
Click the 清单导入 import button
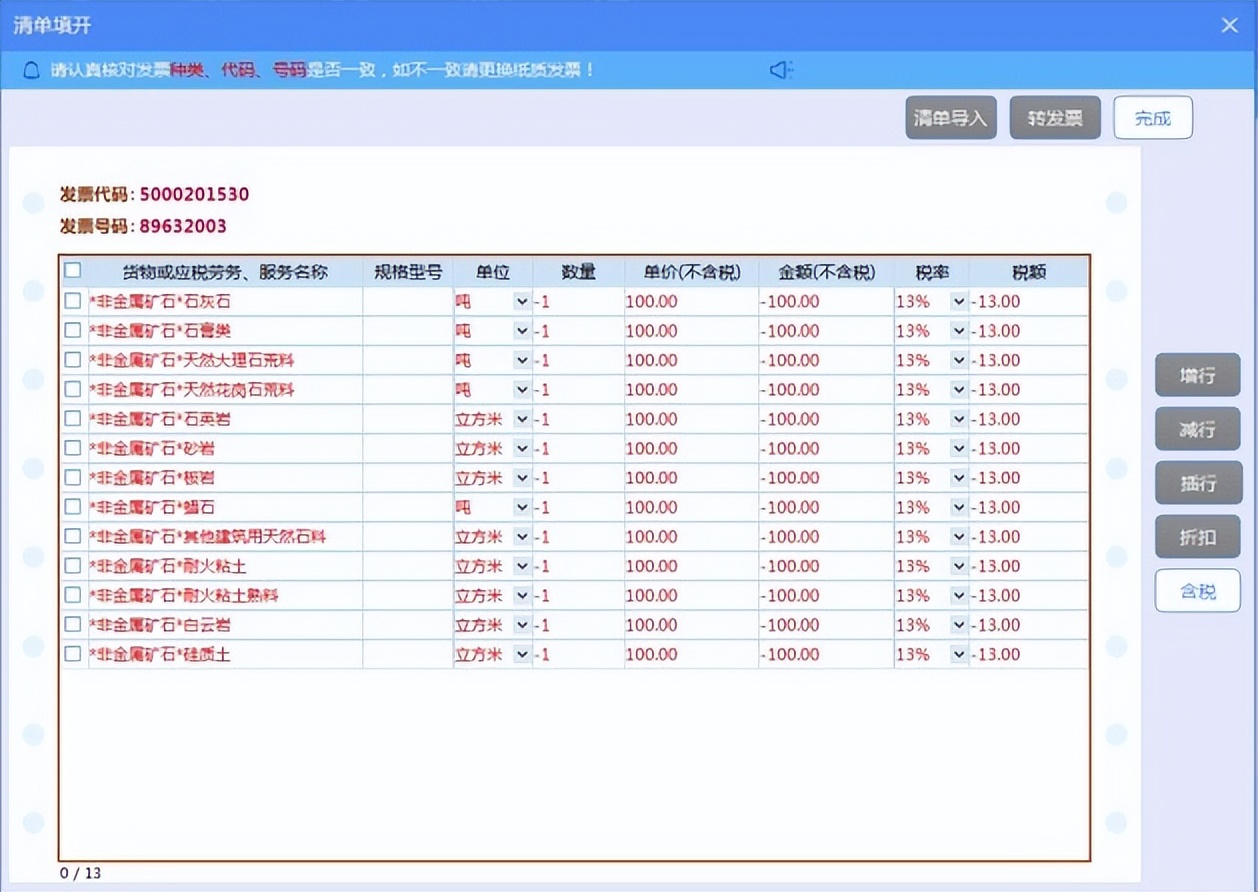[x=949, y=117]
